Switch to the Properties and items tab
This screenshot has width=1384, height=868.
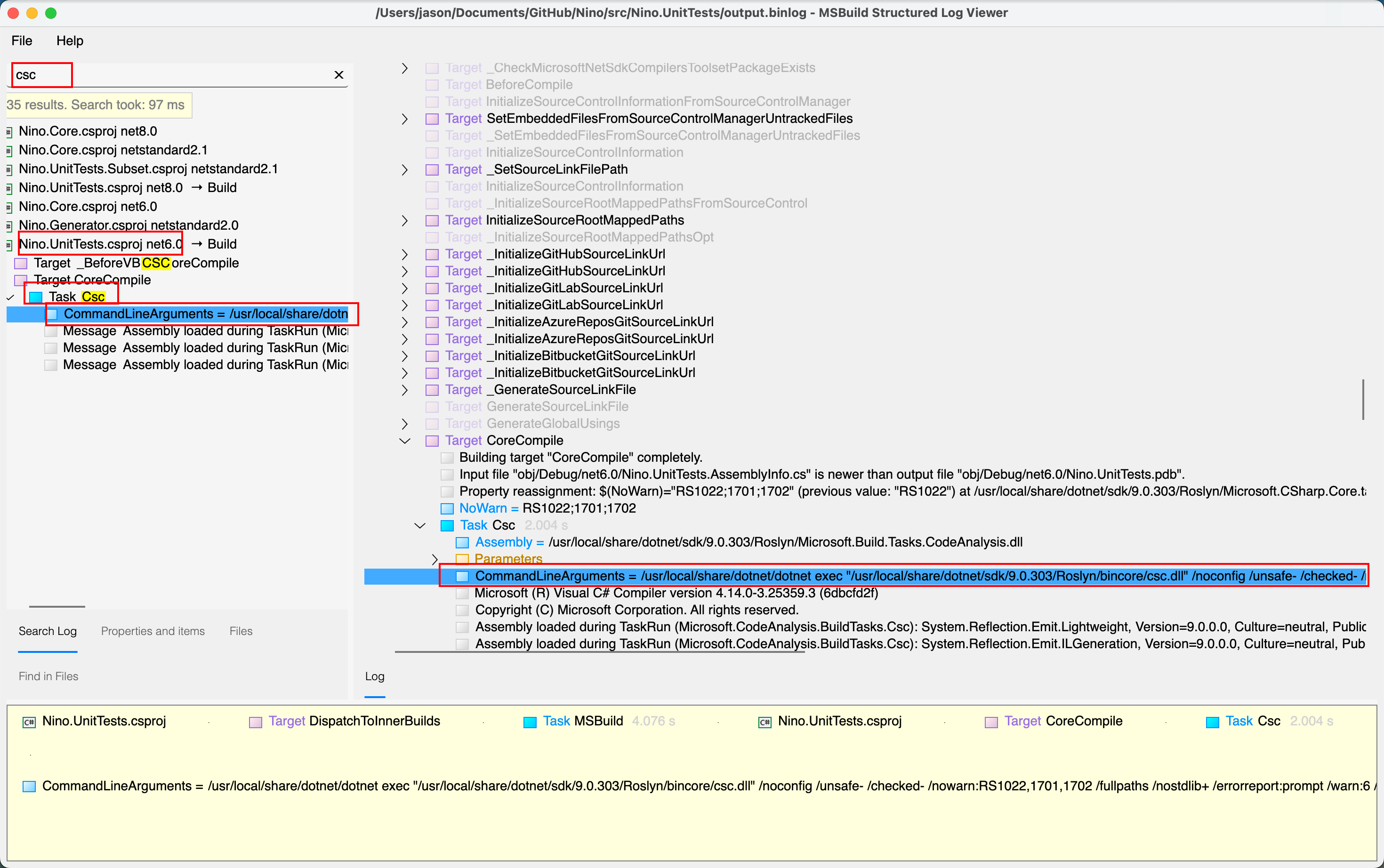click(x=153, y=631)
